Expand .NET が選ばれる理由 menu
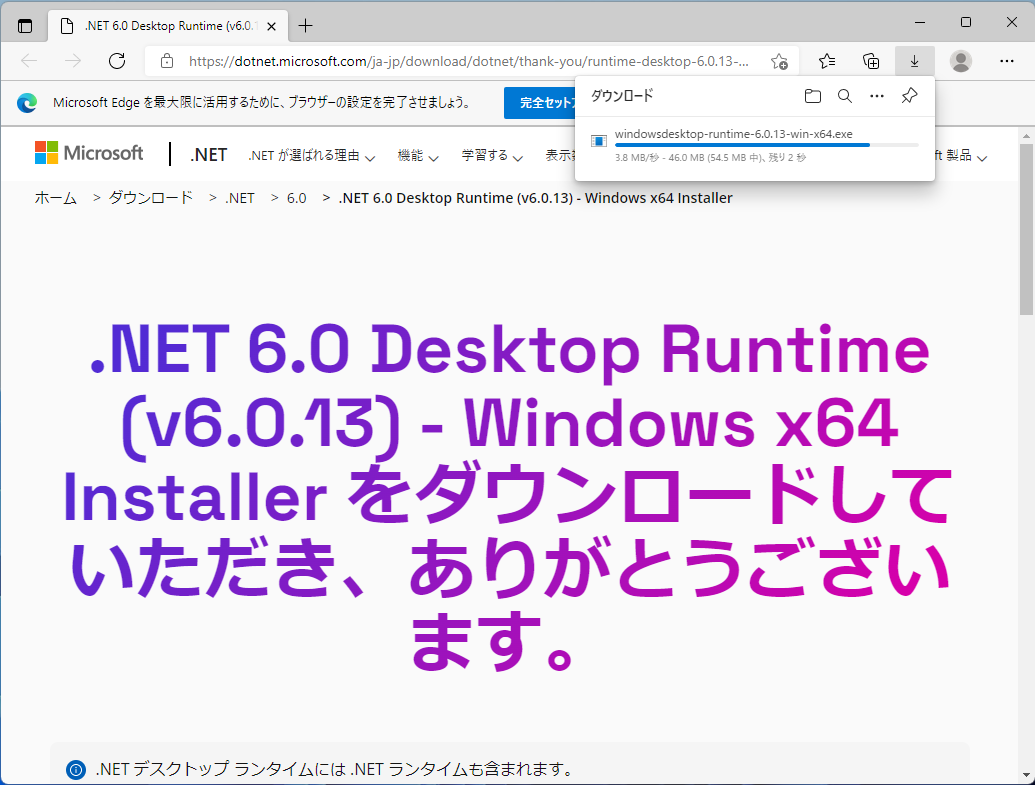1035x785 pixels. [312, 156]
